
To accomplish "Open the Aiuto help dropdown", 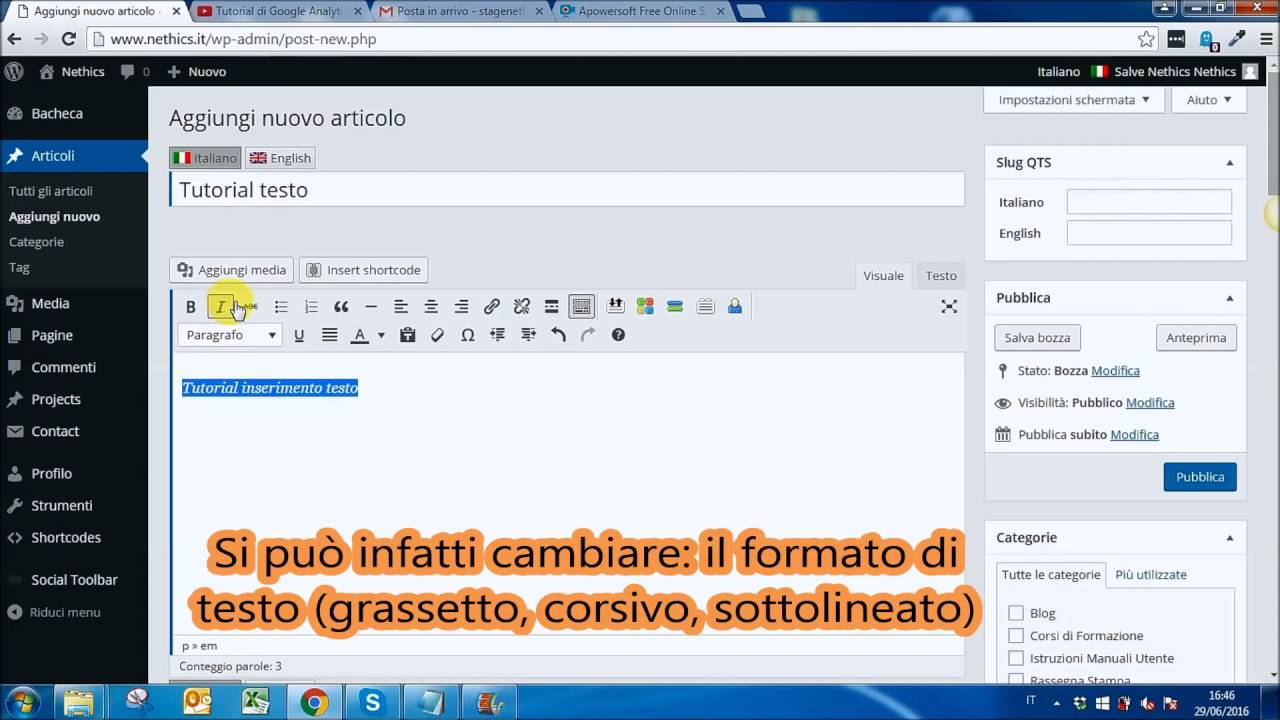I will point(1209,100).
